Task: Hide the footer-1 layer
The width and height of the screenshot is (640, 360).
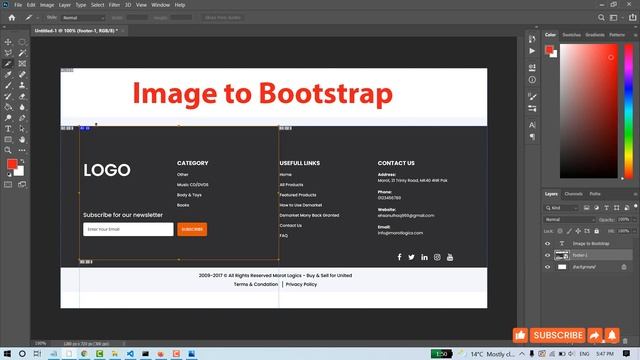Action: (547, 256)
